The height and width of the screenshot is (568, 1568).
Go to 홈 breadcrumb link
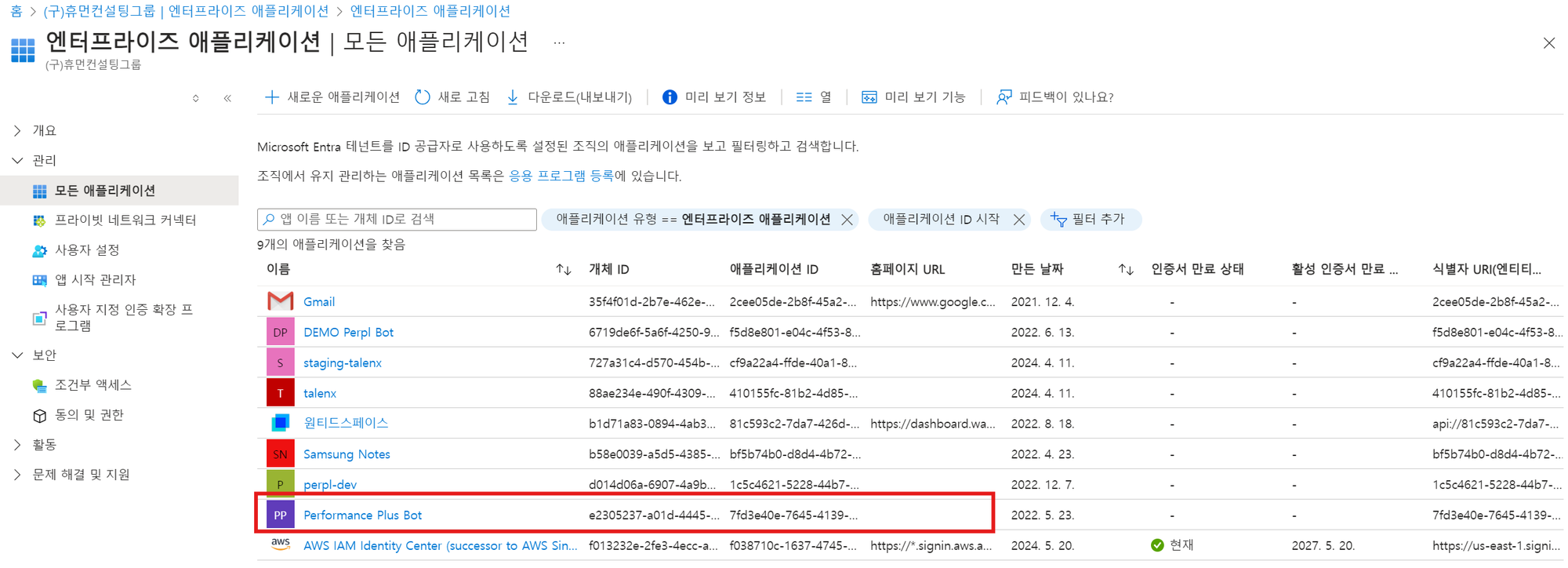pyautogui.click(x=16, y=11)
